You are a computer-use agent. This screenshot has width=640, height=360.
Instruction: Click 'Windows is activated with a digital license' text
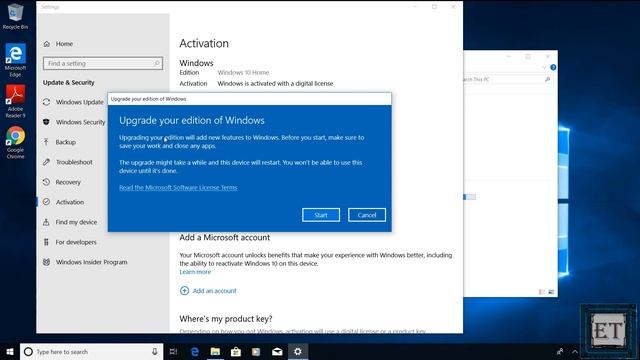(275, 84)
